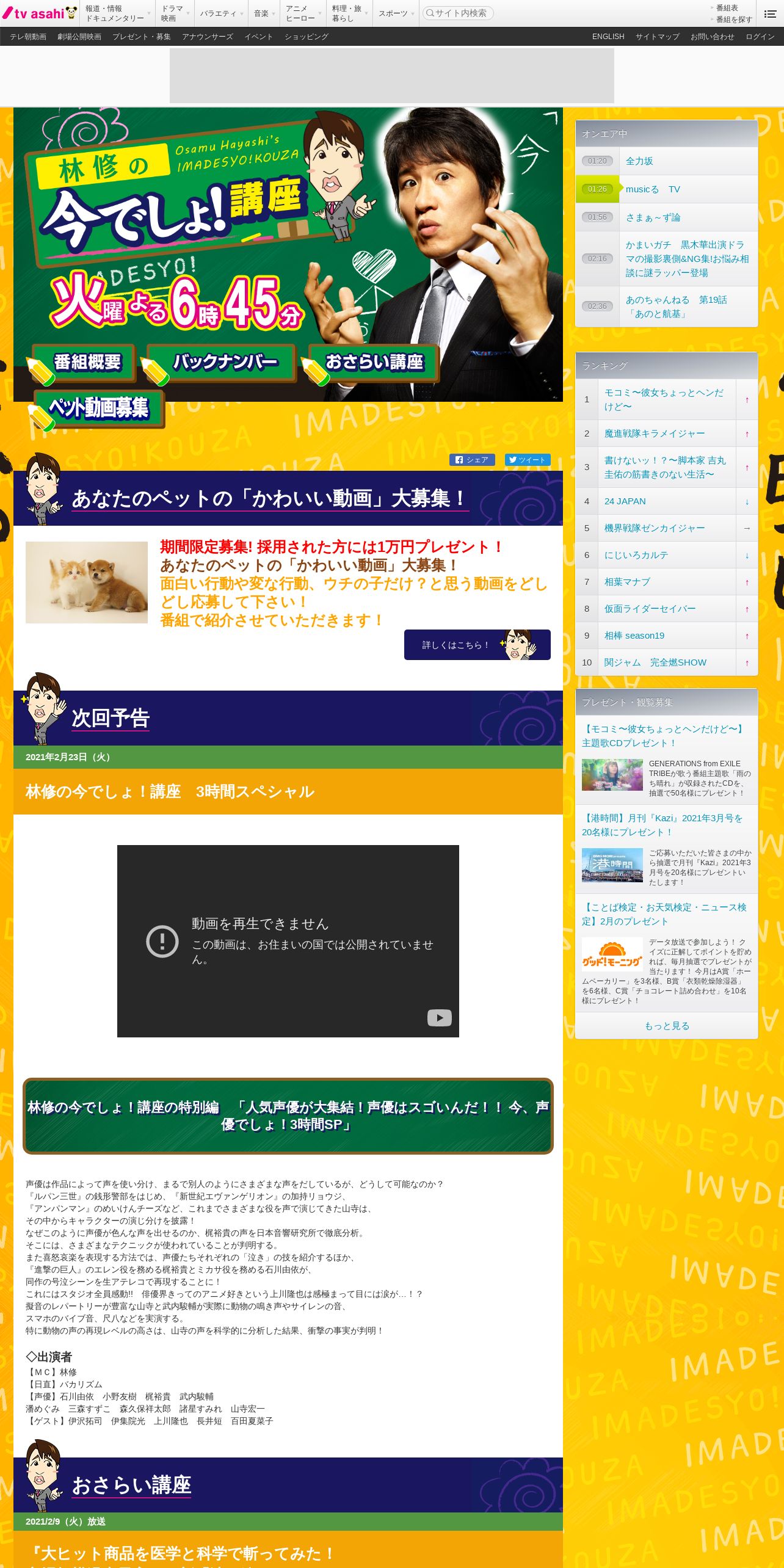Open the 音楽 dropdown menu

coord(264,13)
